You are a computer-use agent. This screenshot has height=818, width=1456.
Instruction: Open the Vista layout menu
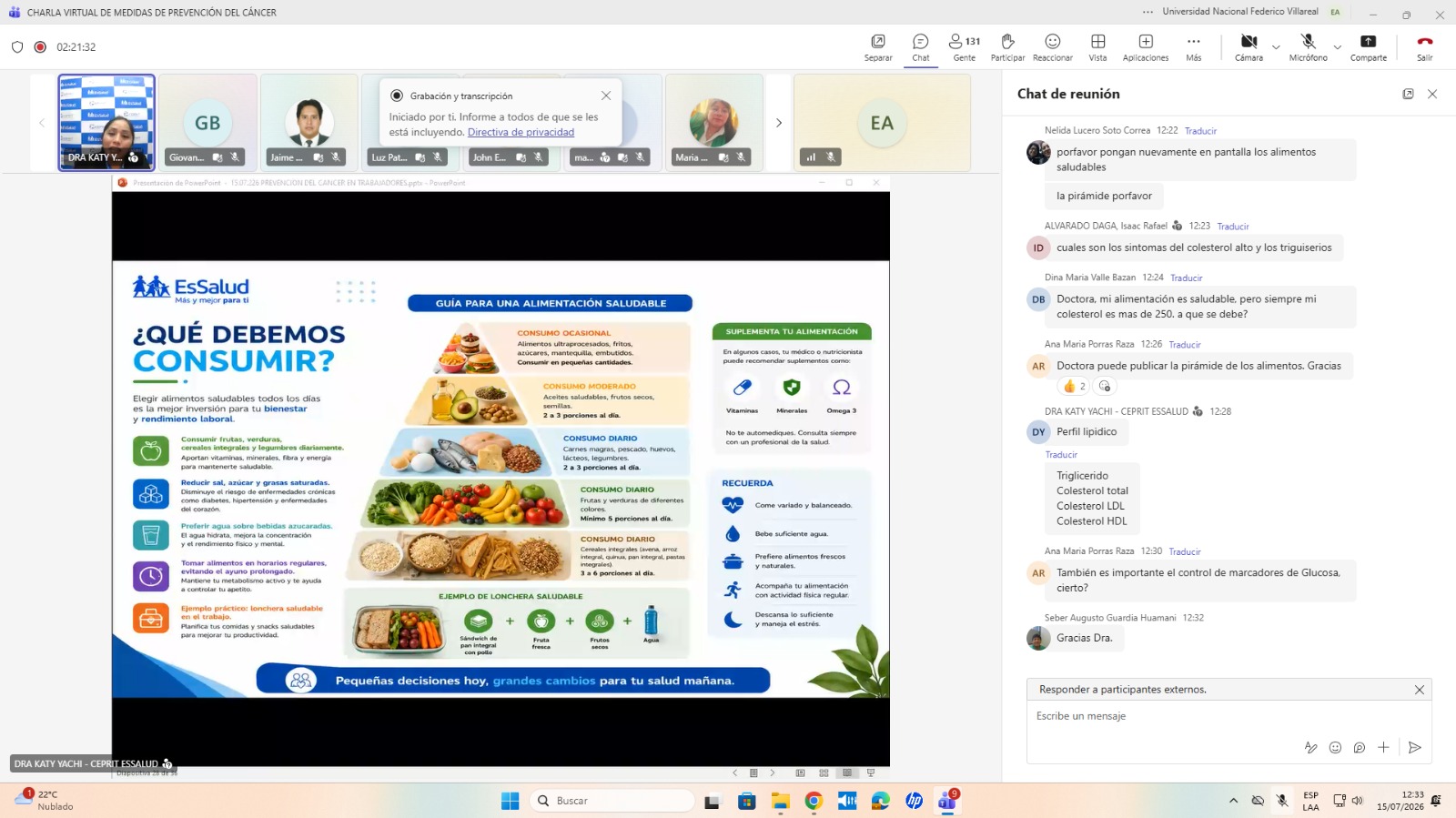point(1098,47)
